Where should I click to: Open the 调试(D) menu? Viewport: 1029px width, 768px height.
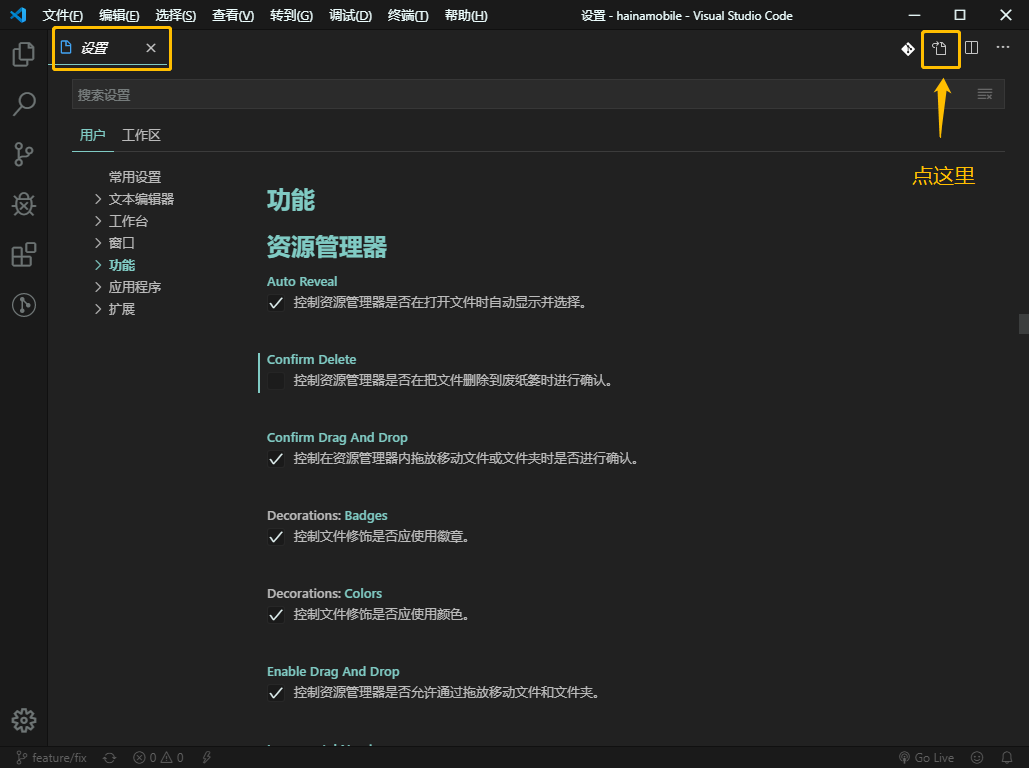(350, 15)
